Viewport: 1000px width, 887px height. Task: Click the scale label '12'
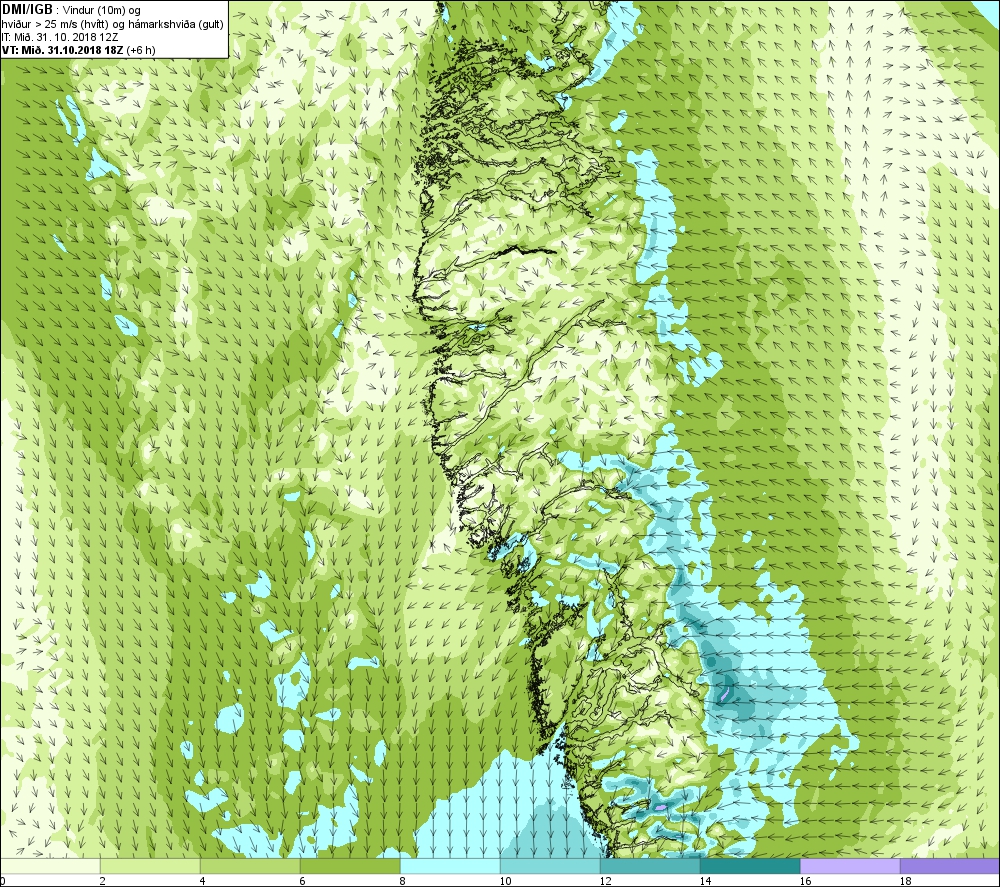605,881
